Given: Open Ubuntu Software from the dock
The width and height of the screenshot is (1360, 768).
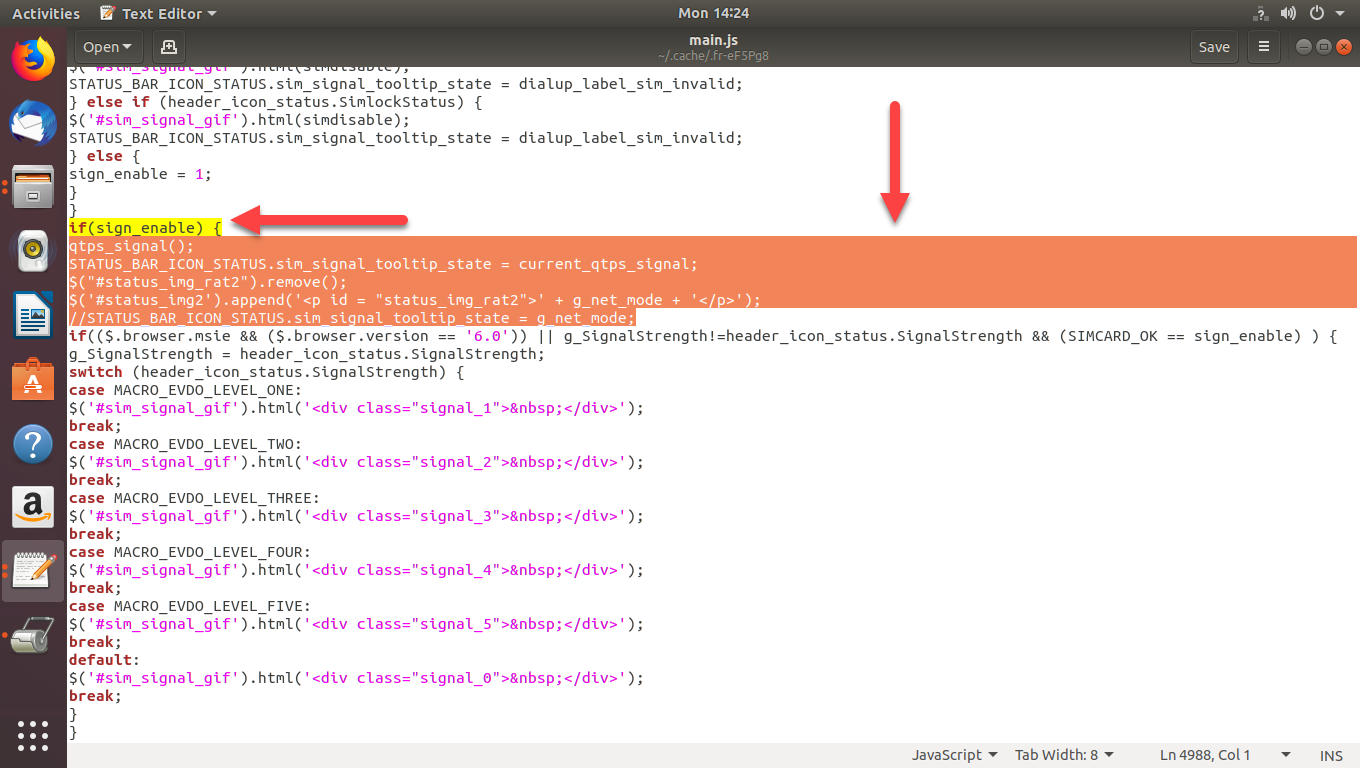Looking at the screenshot, I should (x=33, y=379).
